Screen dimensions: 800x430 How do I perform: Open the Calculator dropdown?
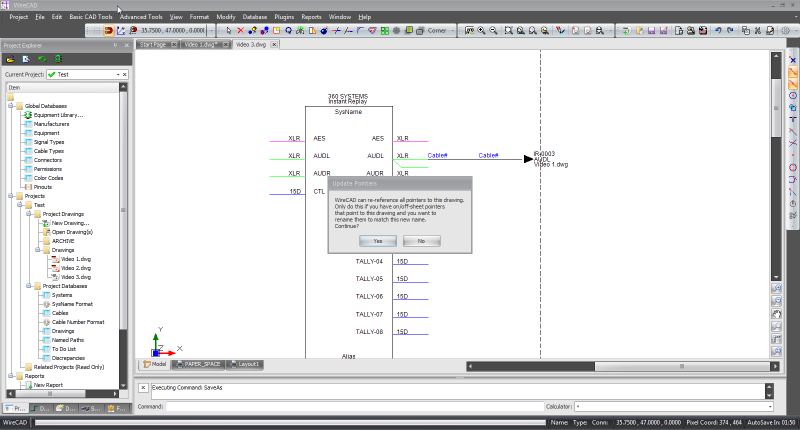[769, 407]
